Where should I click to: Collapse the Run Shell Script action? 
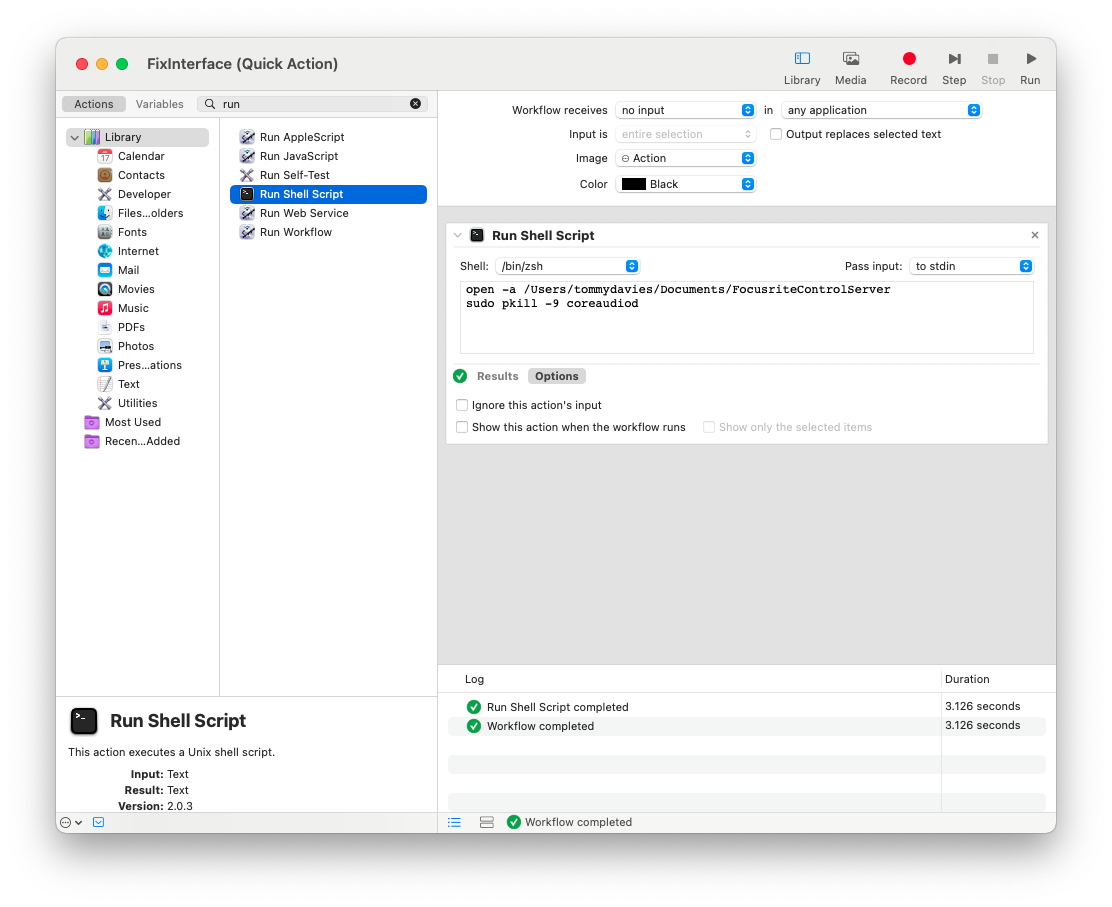457,235
